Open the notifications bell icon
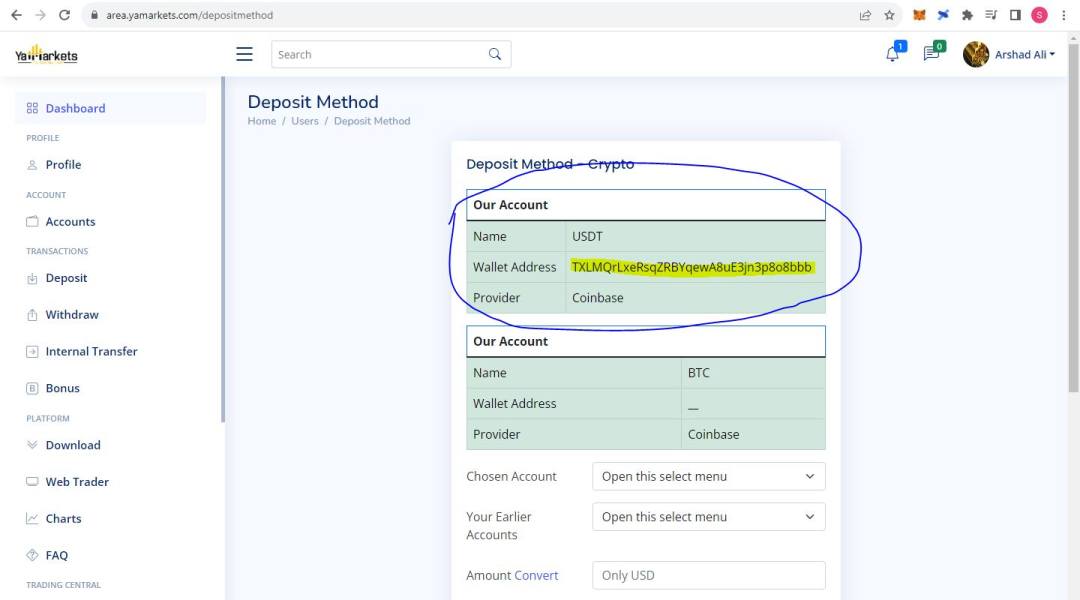The image size is (1080, 600). 892,54
